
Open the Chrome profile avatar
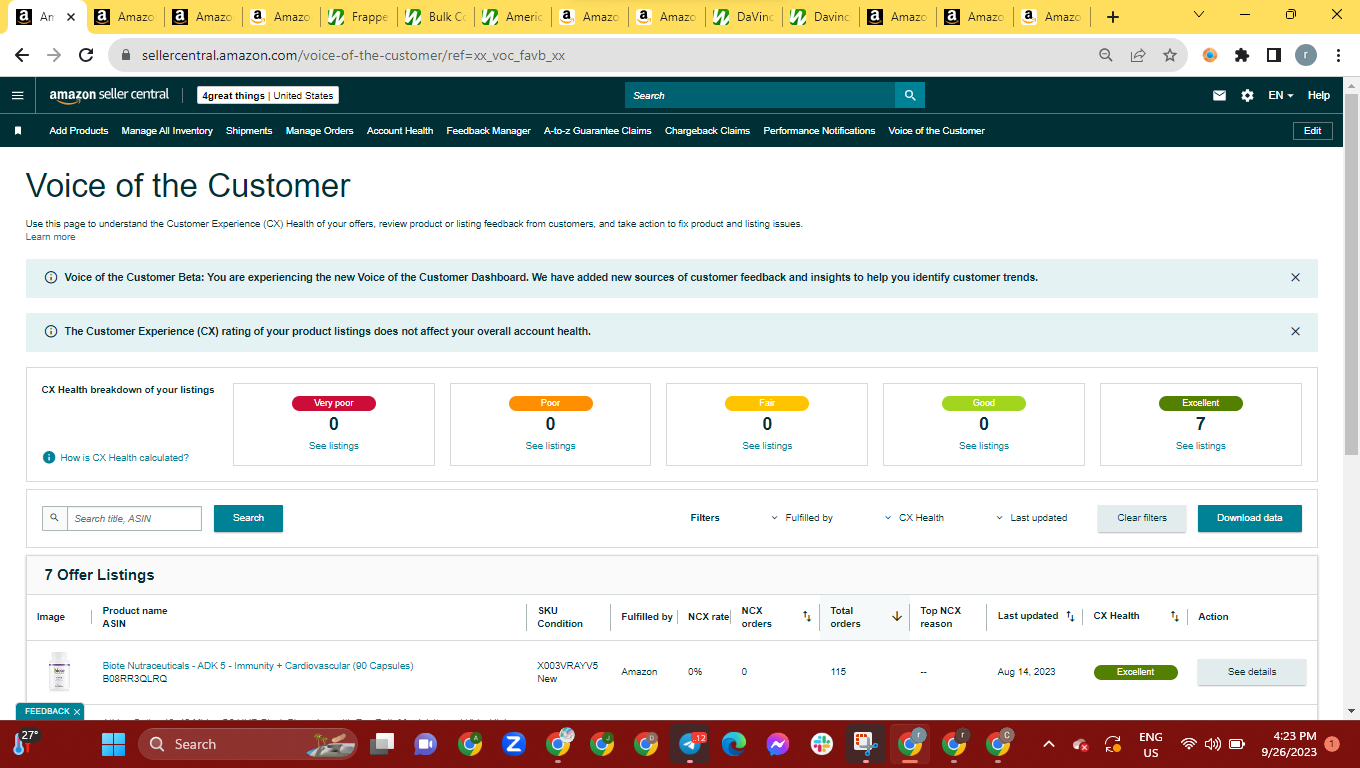[x=1305, y=56]
